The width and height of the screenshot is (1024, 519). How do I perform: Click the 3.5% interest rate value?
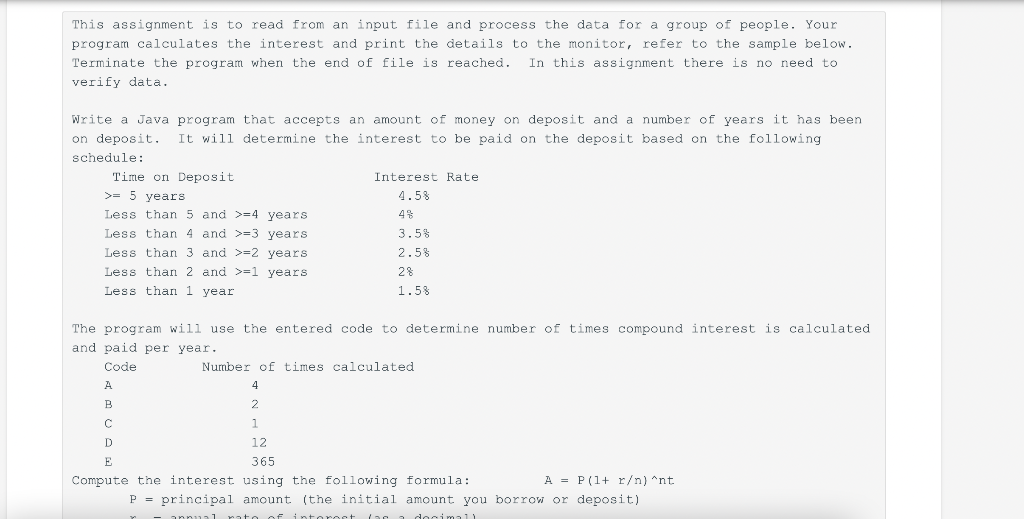413,234
